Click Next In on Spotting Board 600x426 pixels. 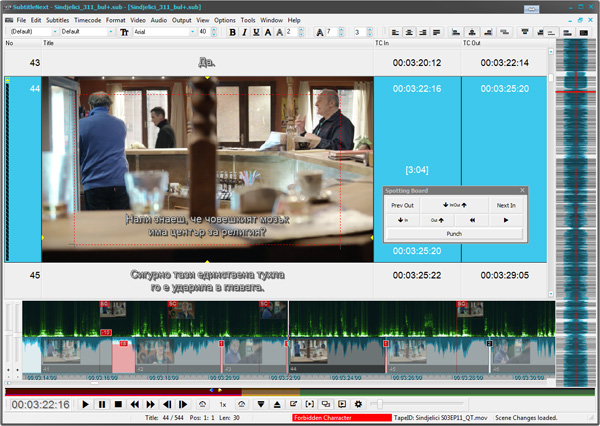coord(506,206)
